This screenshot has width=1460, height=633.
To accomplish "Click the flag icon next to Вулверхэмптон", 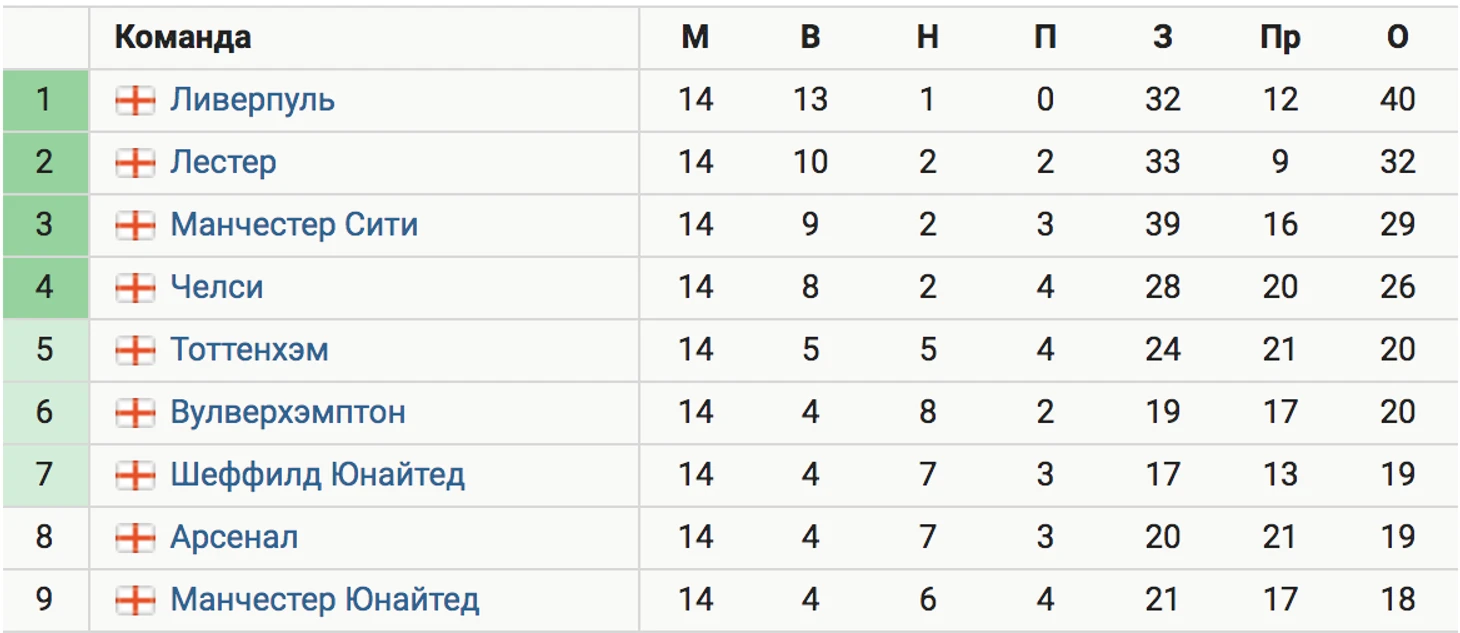I will click(x=135, y=413).
